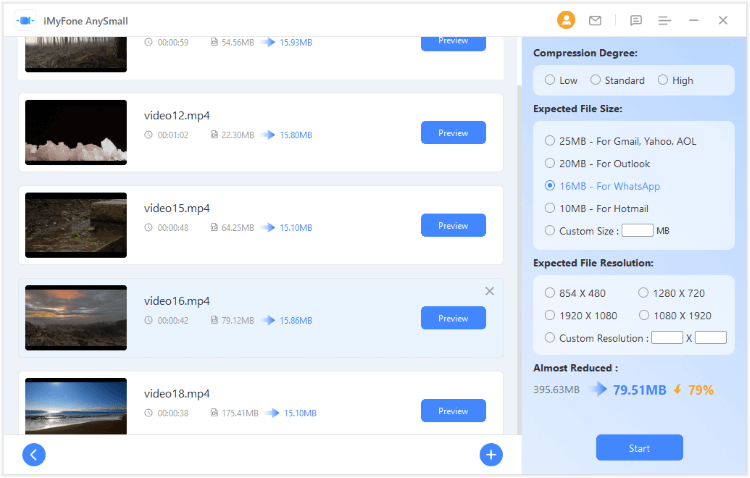The height and width of the screenshot is (478, 750).
Task: Open the feedback chat icon
Action: [636, 21]
